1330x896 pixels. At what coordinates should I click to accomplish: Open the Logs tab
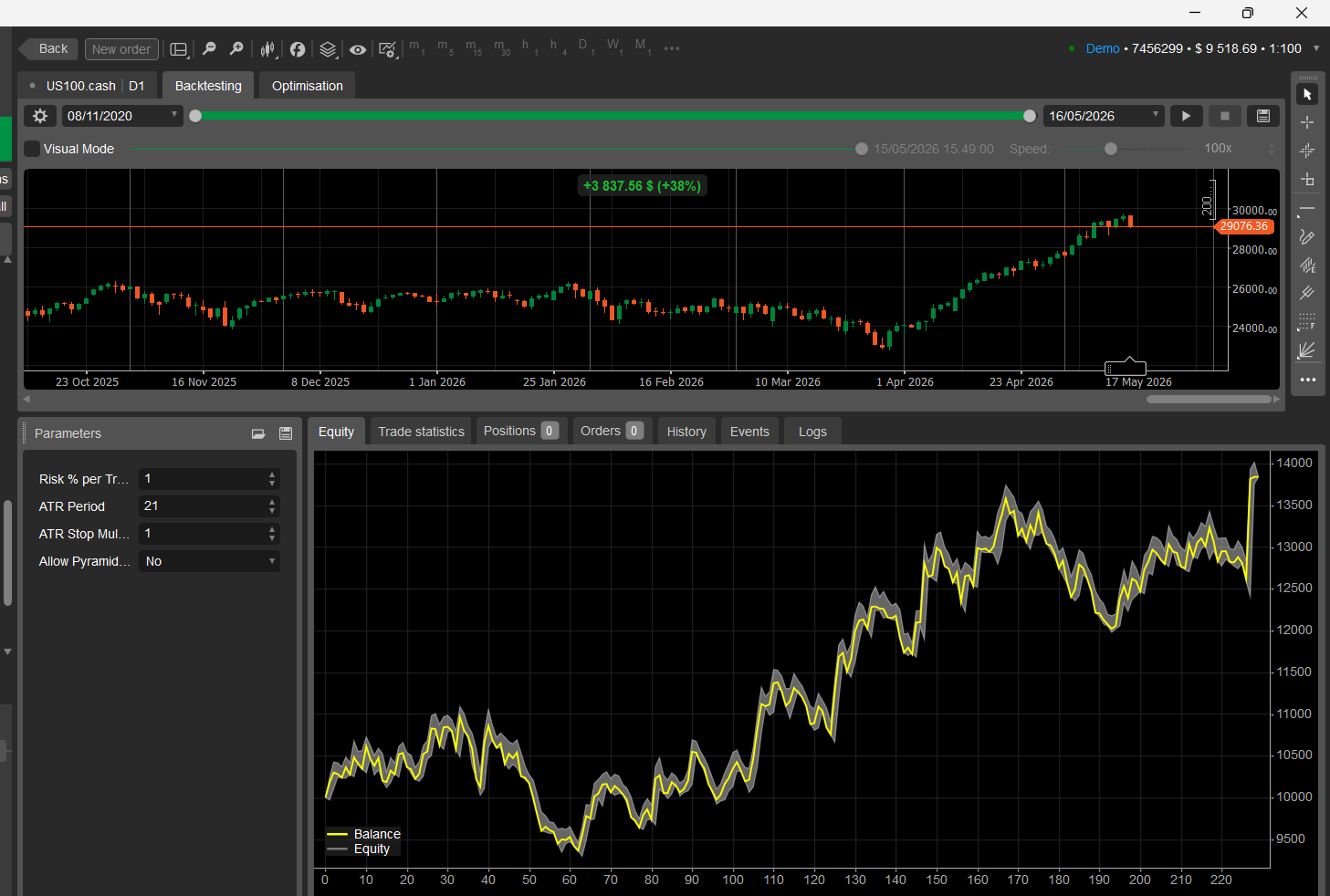812,432
